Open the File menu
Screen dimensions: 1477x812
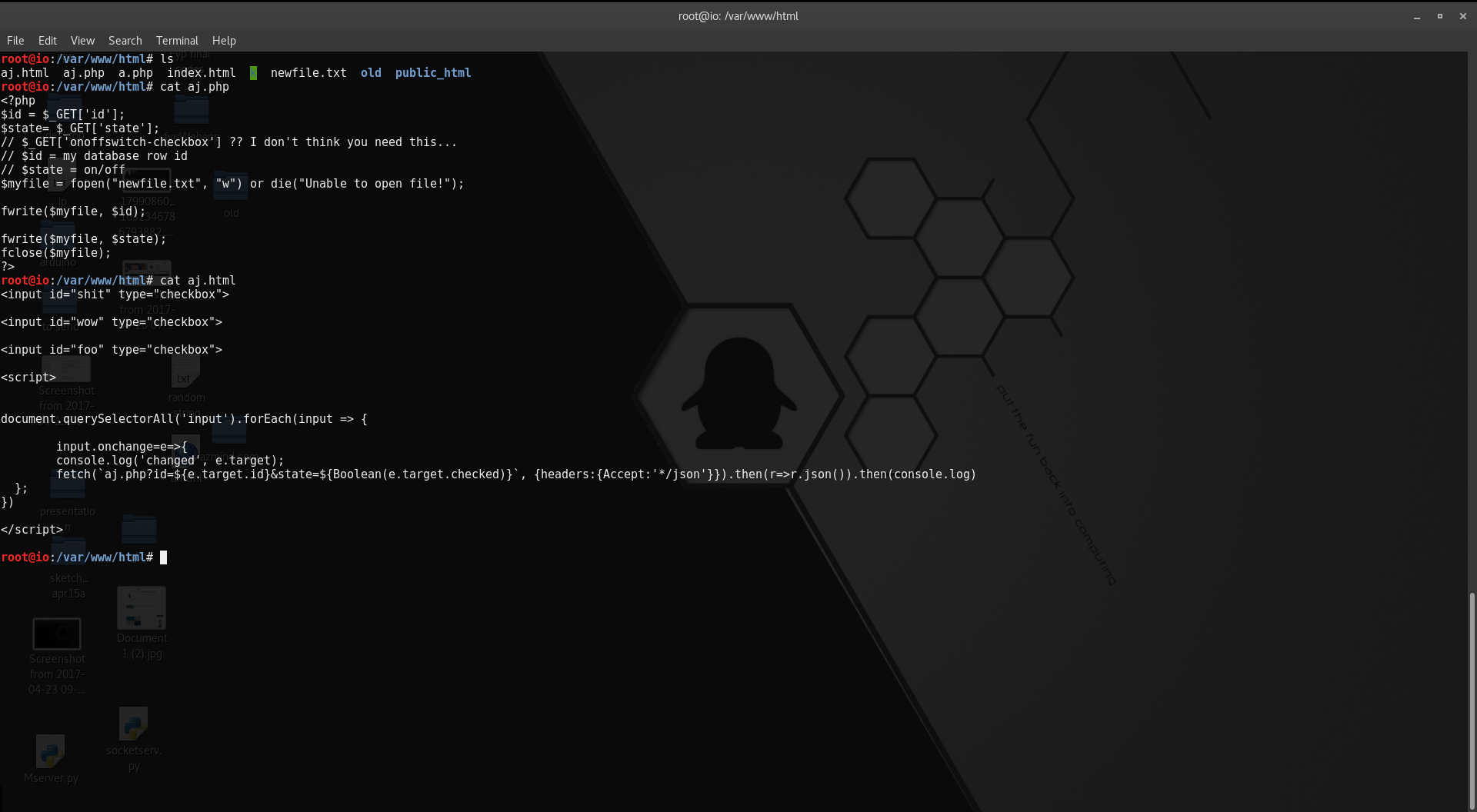(15, 41)
